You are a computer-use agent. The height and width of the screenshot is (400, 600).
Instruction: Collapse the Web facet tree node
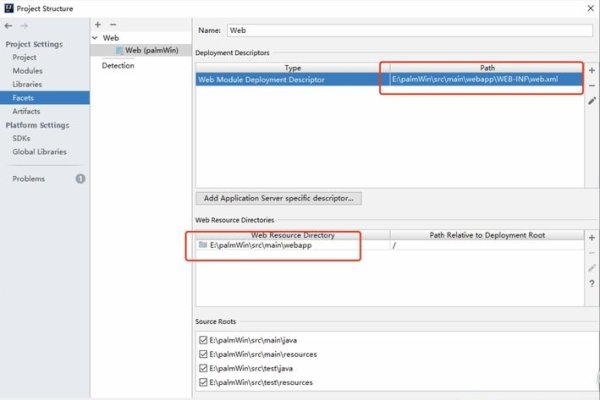pyautogui.click(x=95, y=37)
